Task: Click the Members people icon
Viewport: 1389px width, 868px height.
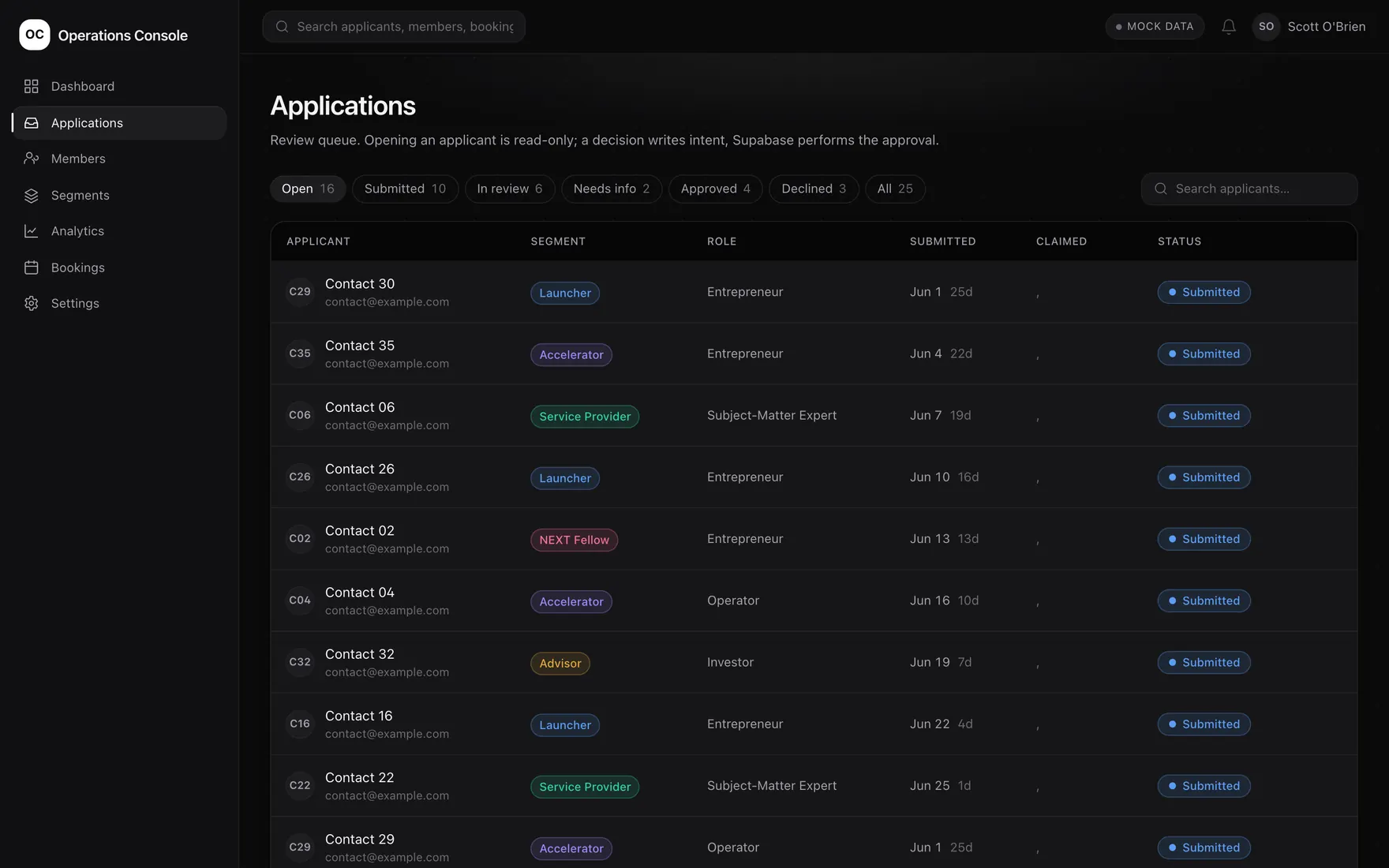Action: (32, 159)
